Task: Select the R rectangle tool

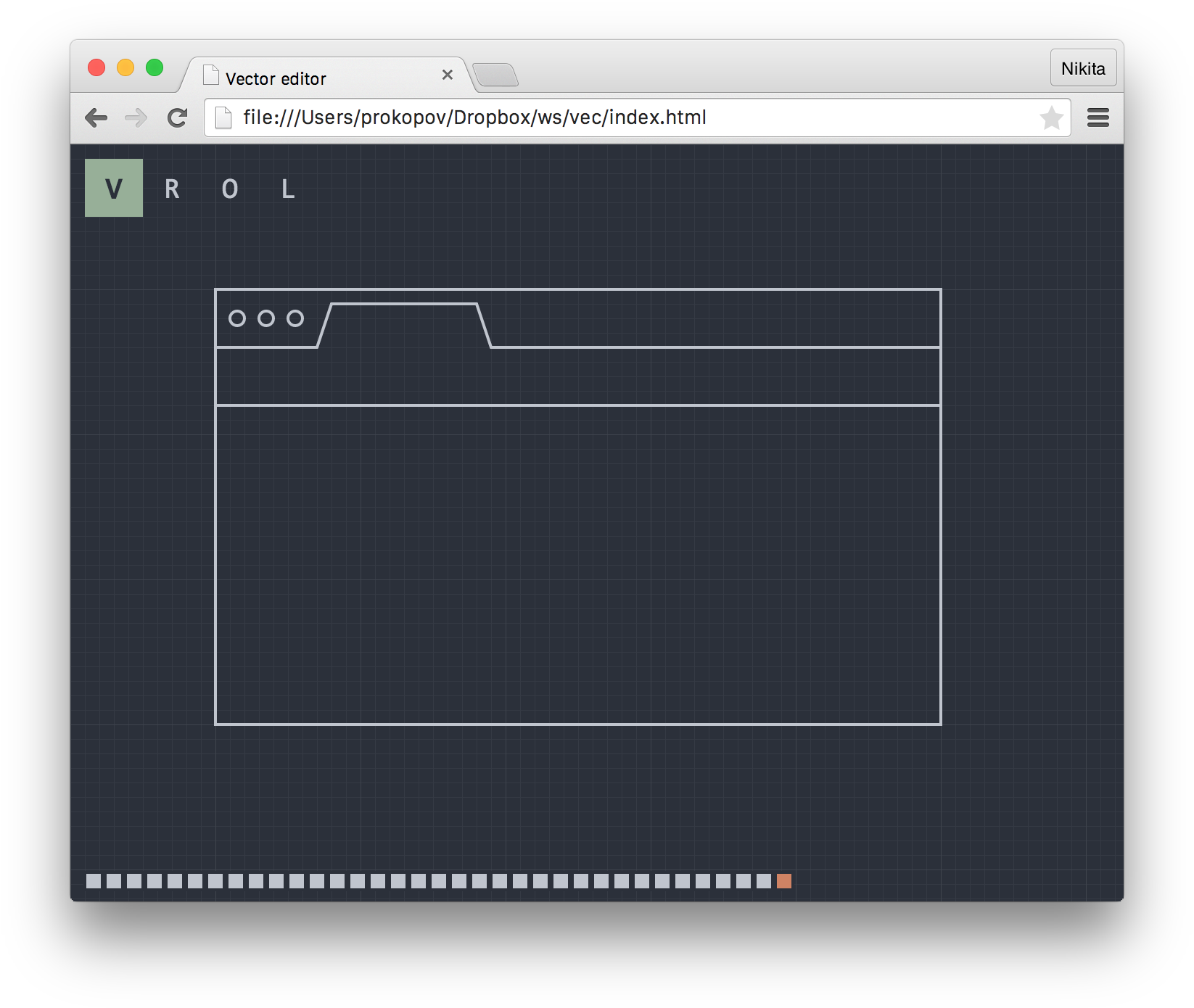Action: [172, 189]
